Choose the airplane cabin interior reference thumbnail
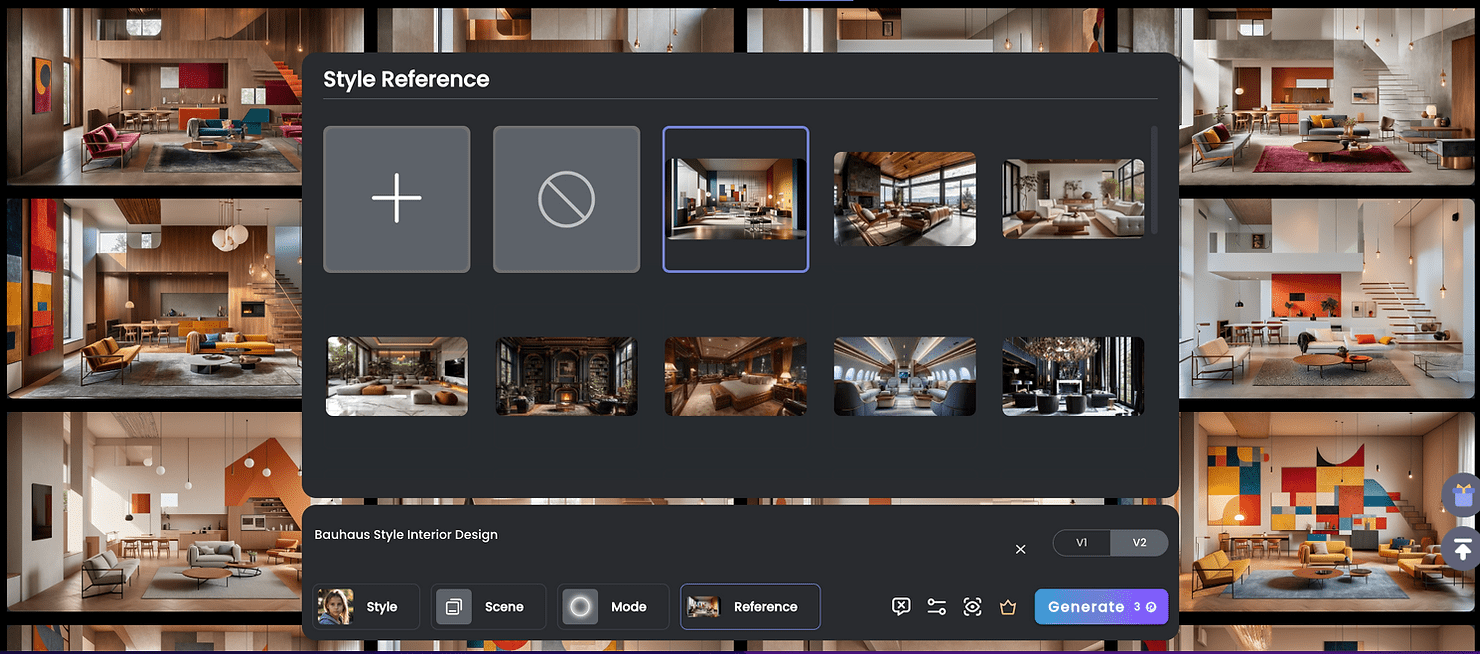Screen dimensions: 1480x654 pyautogui.click(x=904, y=376)
